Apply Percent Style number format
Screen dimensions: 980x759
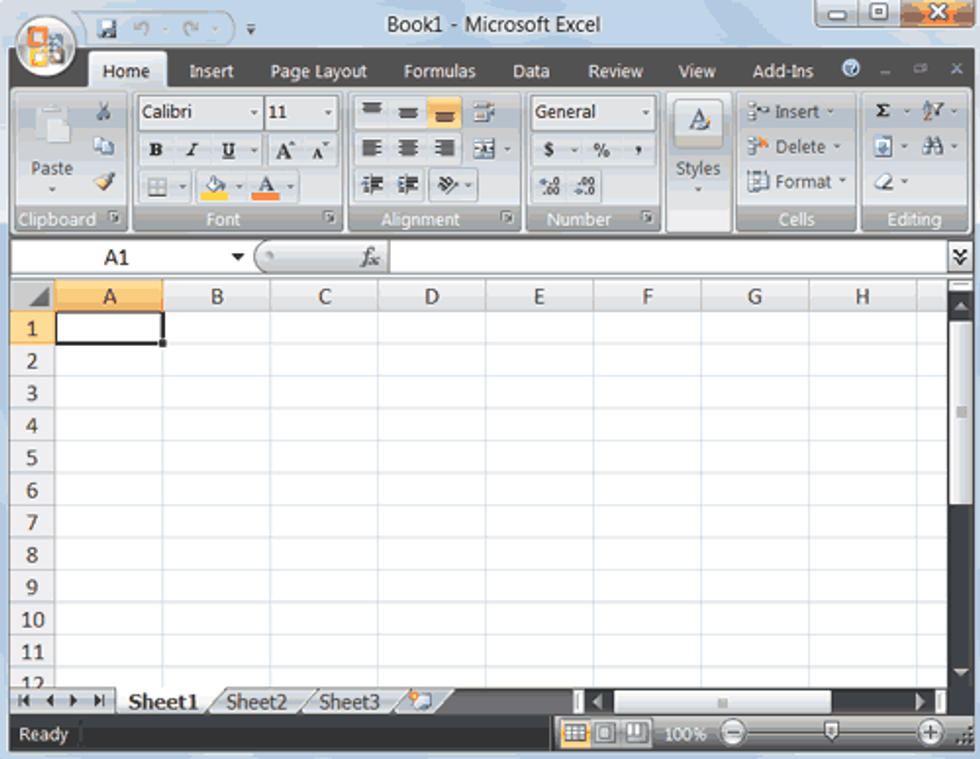601,150
